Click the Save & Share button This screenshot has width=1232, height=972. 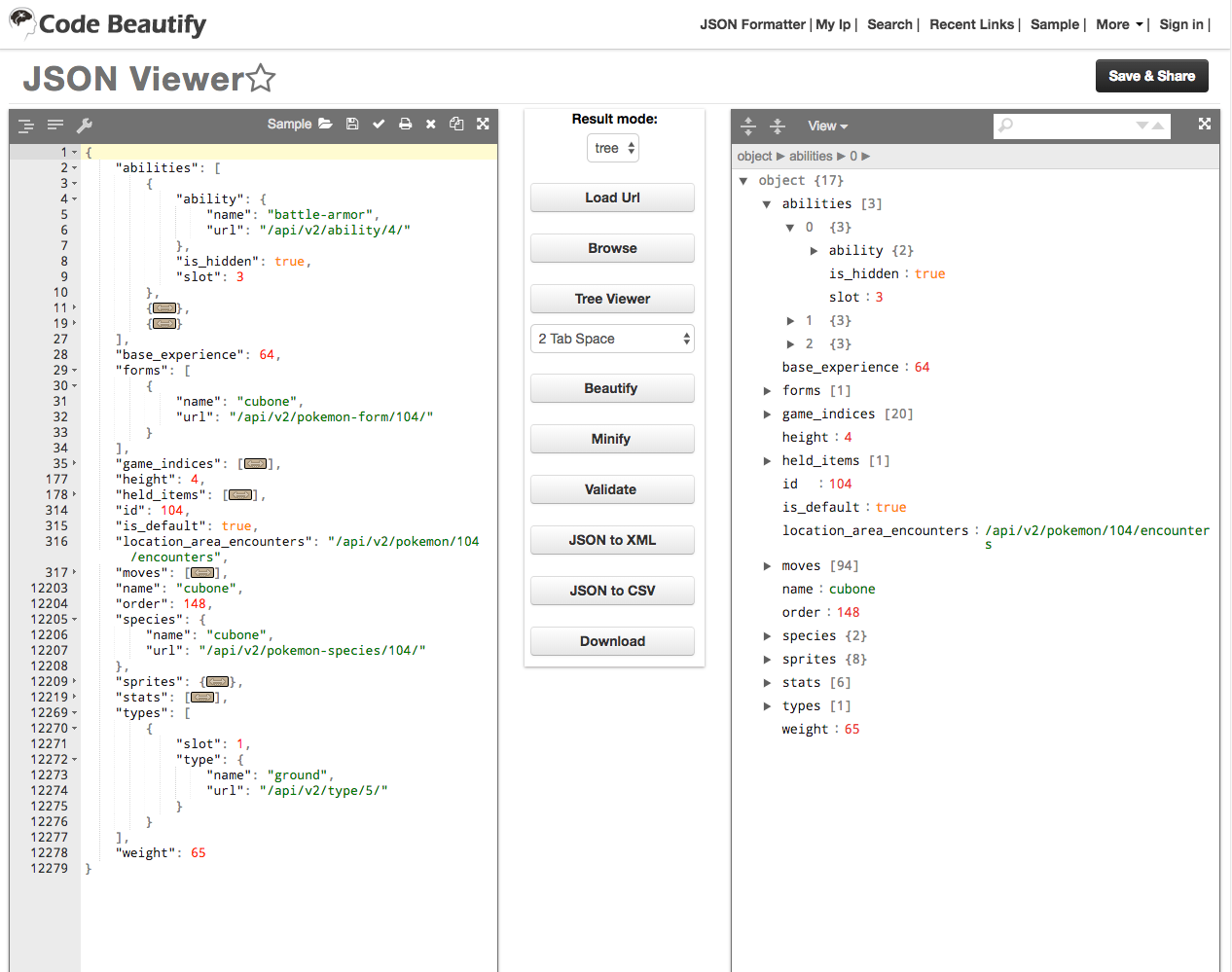(x=1152, y=76)
